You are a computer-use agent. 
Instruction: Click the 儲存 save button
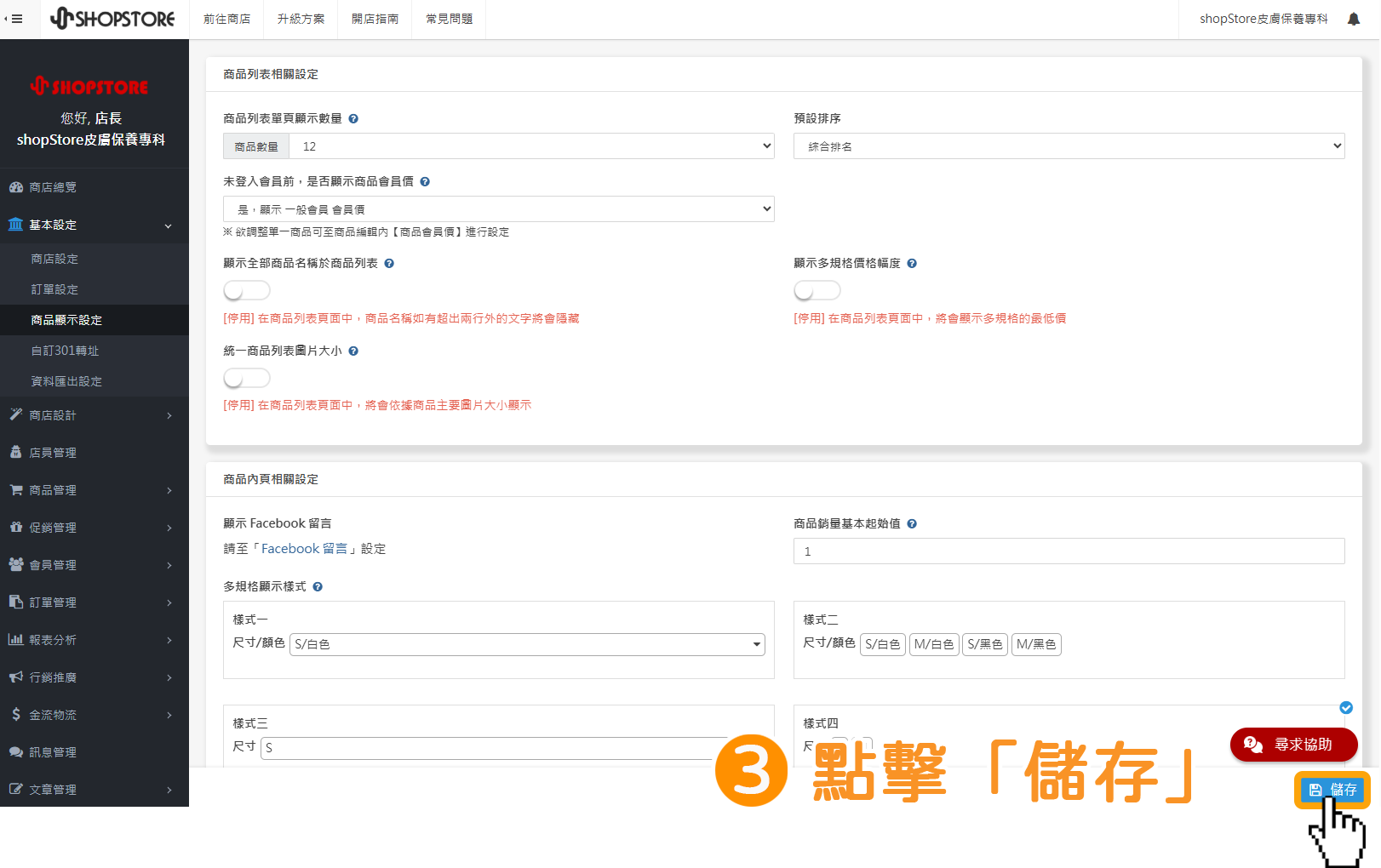point(1332,789)
